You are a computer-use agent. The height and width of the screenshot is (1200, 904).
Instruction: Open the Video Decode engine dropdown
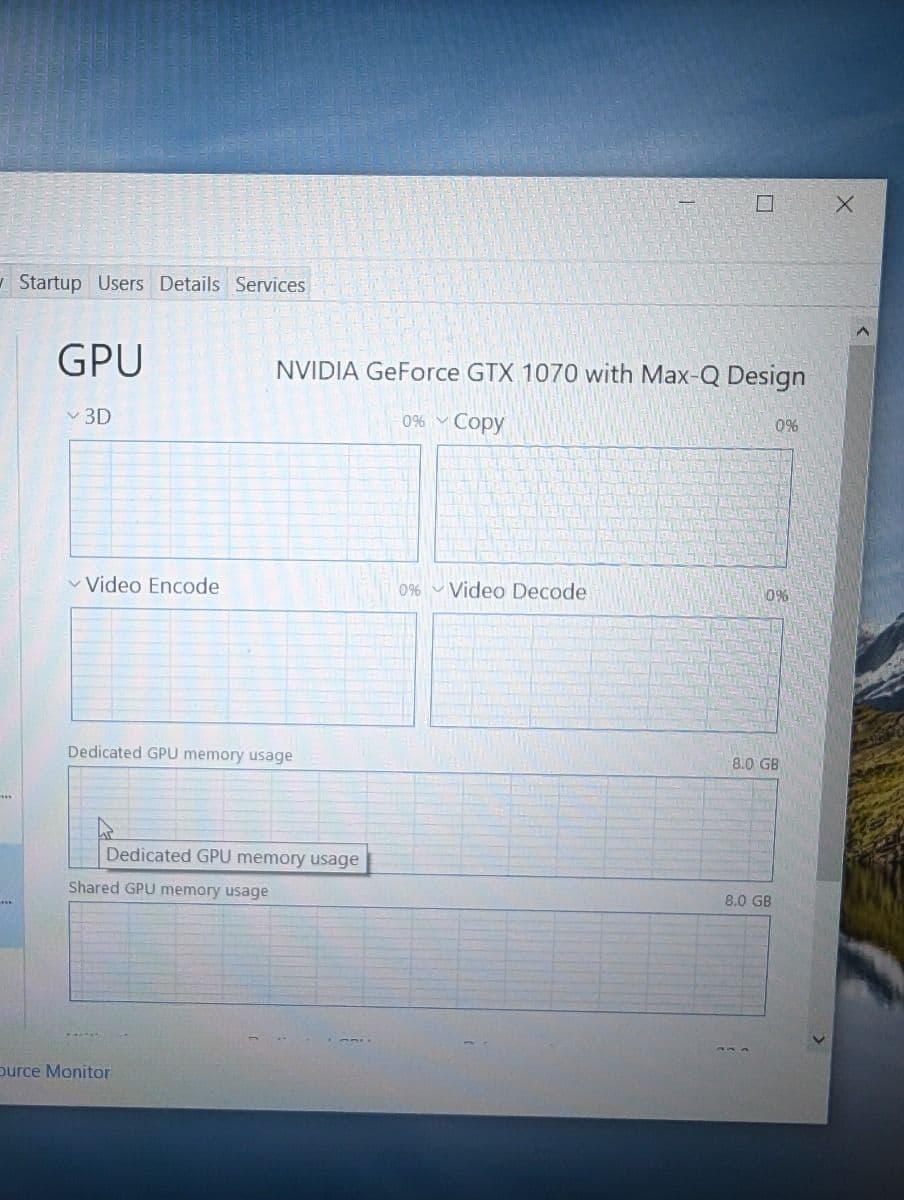point(438,590)
